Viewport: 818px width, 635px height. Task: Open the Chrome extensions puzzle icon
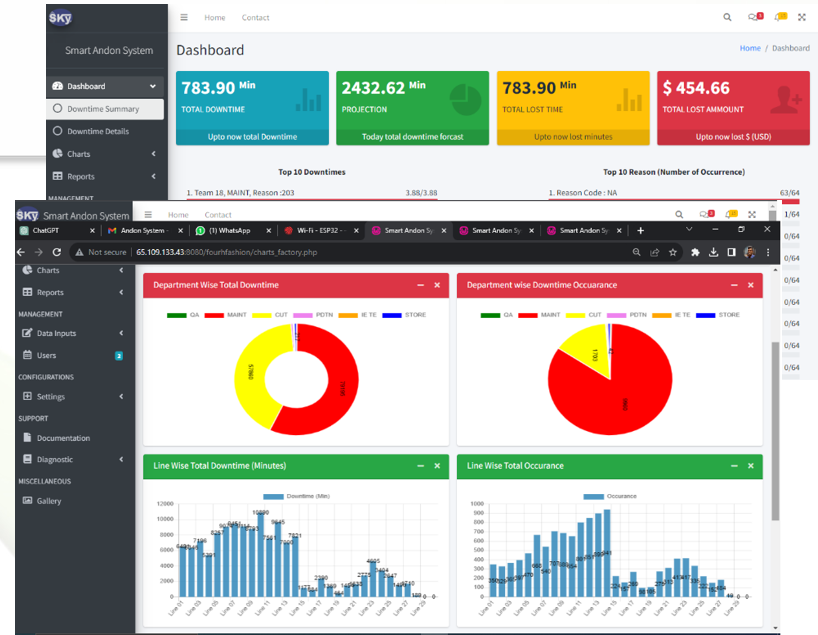[694, 252]
